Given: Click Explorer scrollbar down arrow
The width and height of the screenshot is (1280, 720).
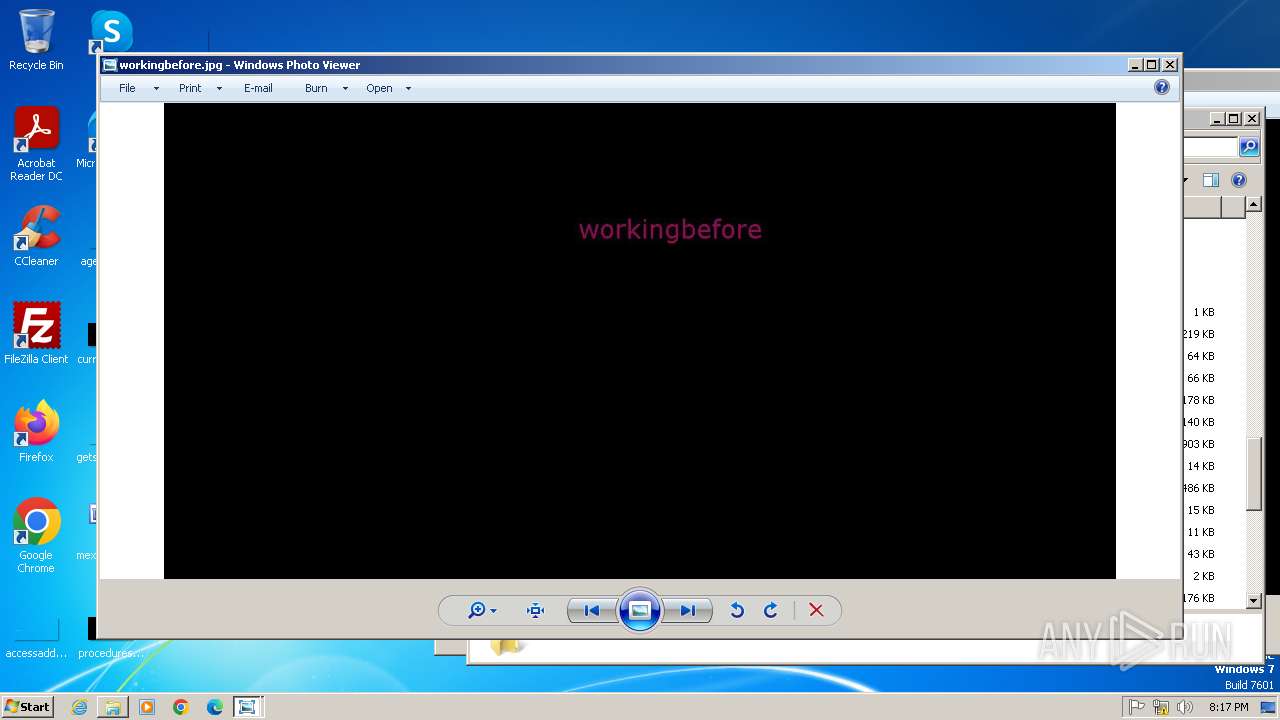Looking at the screenshot, I should pyautogui.click(x=1254, y=600).
